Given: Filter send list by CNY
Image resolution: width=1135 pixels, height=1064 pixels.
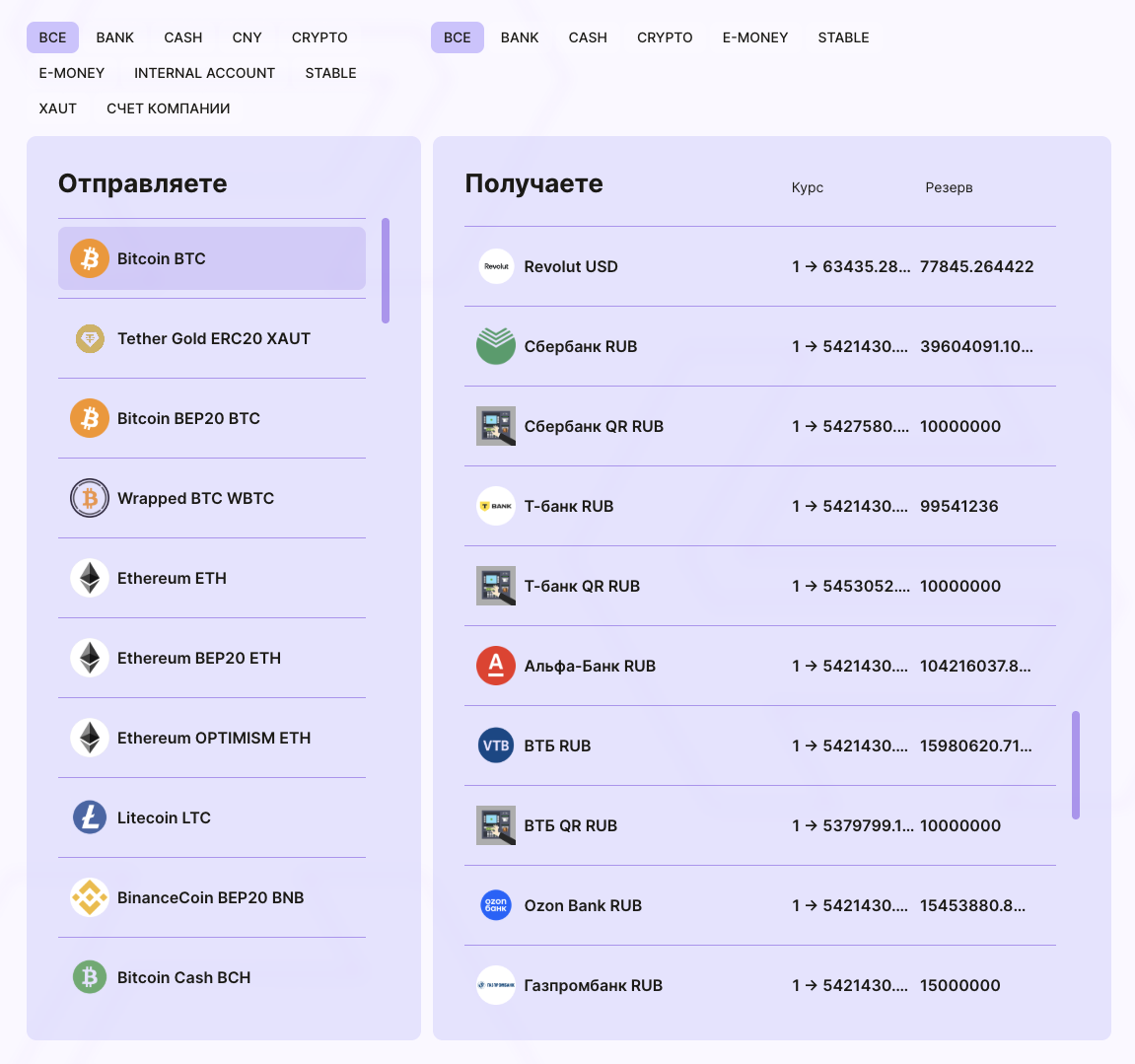Looking at the screenshot, I should 247,37.
